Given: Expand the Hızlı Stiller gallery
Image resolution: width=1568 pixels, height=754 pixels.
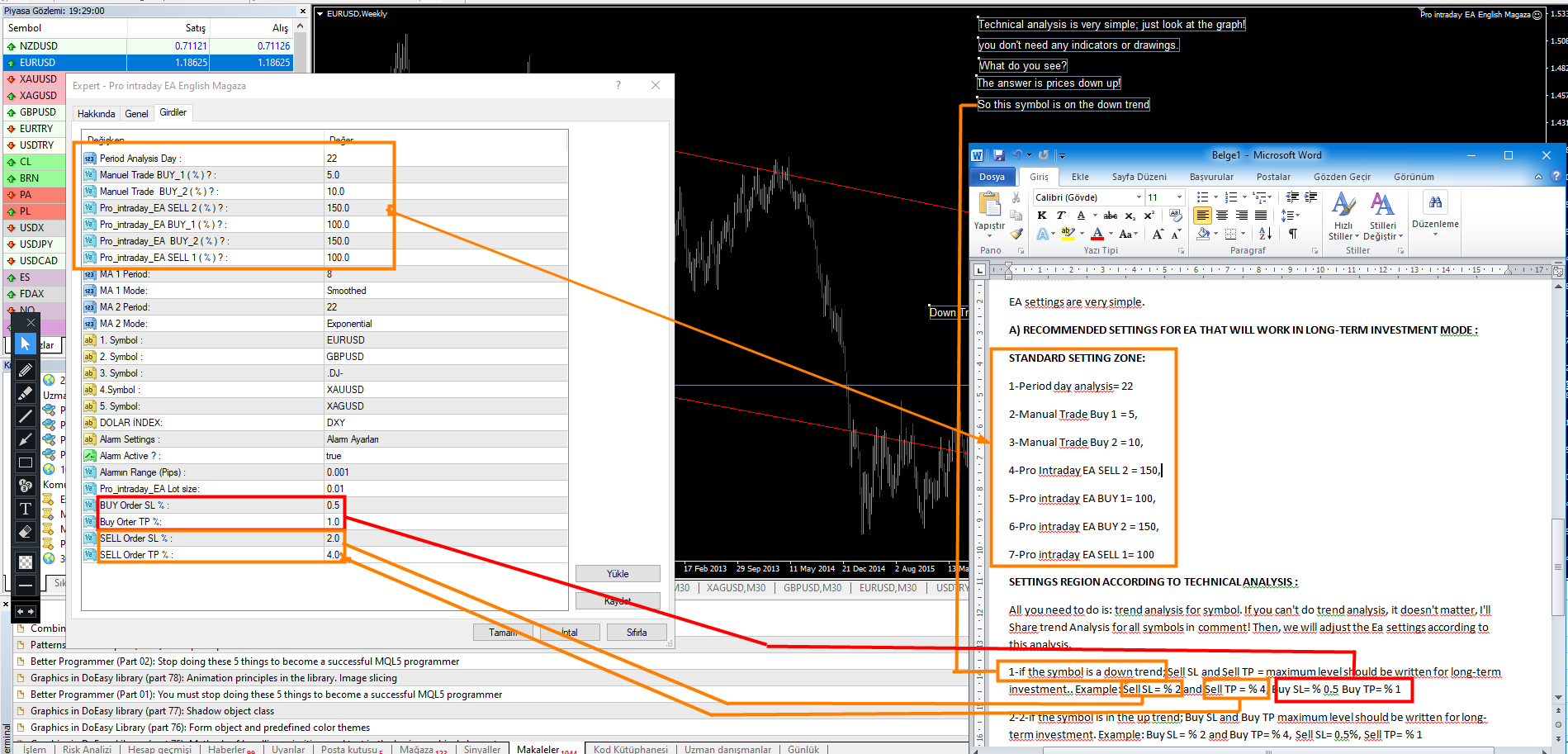Looking at the screenshot, I should (x=1343, y=216).
